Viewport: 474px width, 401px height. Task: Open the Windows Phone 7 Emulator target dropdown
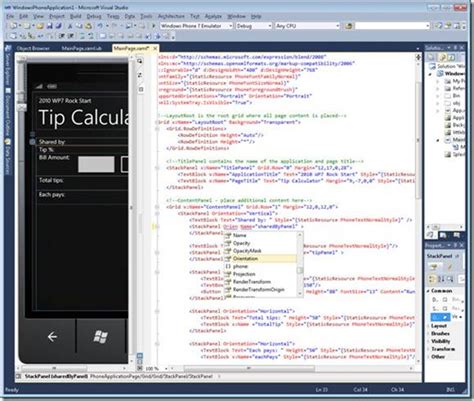[x=230, y=26]
